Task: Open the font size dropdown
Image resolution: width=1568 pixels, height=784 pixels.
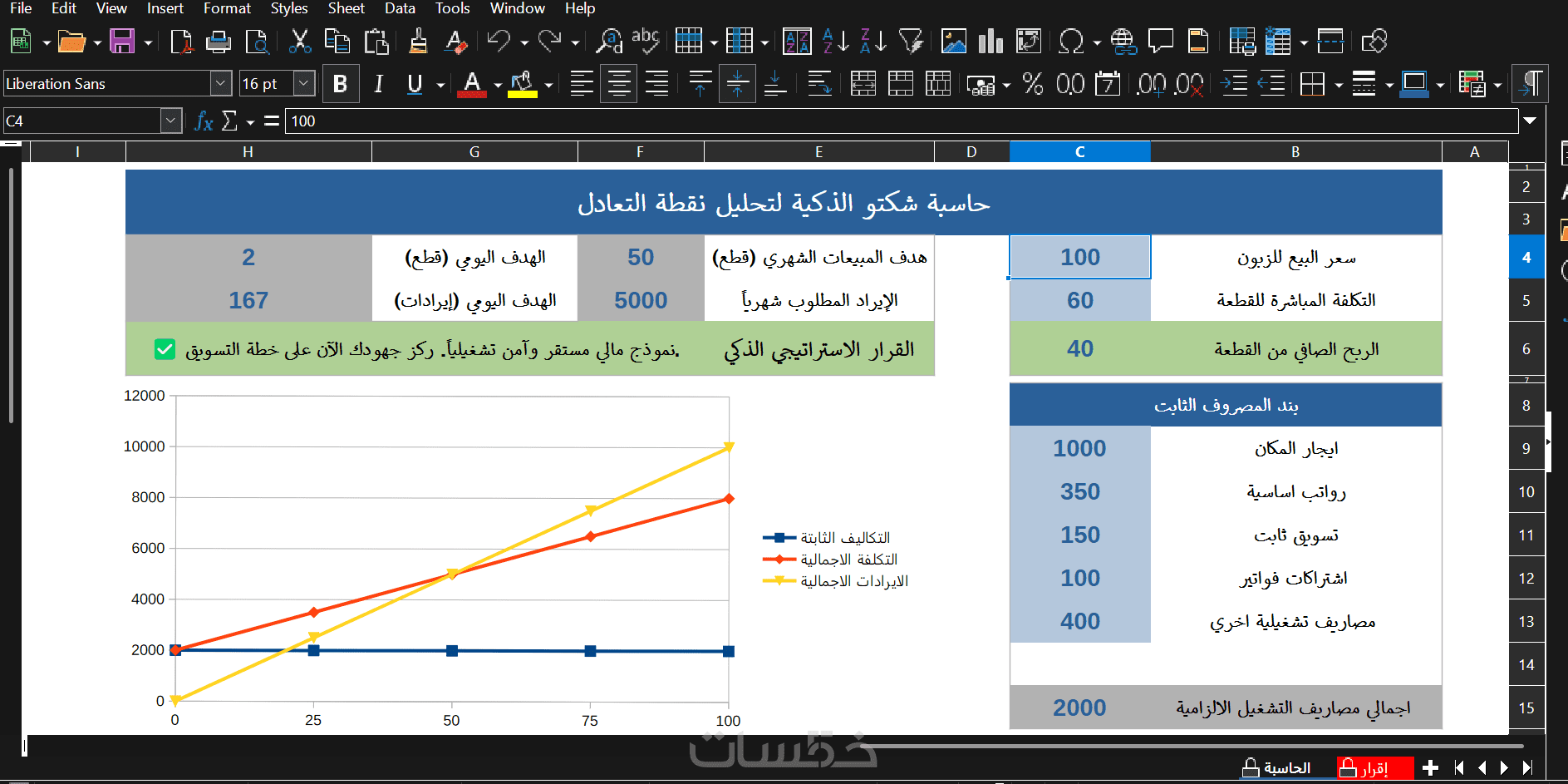Action: [304, 83]
